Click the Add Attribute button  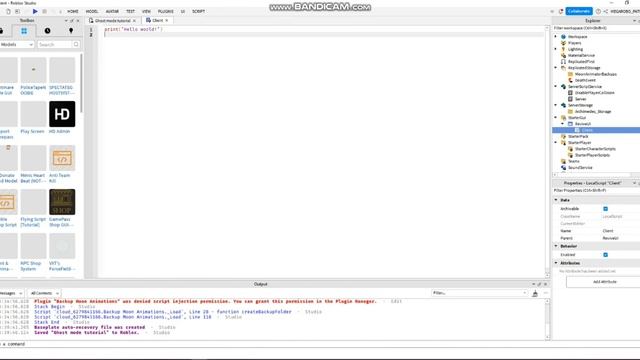[604, 282]
